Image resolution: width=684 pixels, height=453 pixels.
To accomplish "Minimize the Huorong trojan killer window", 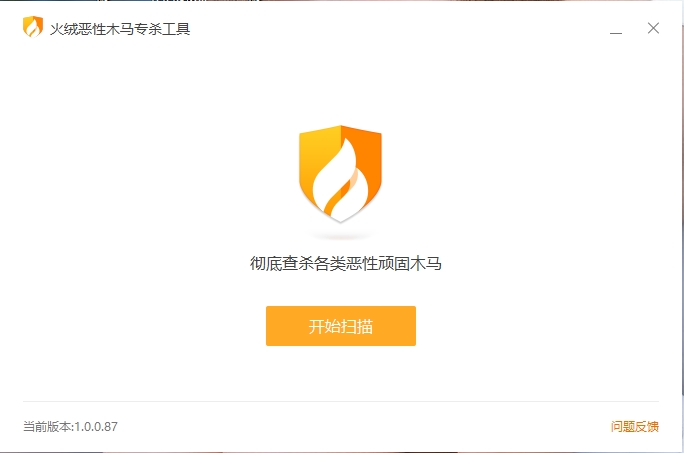I will tap(616, 29).
